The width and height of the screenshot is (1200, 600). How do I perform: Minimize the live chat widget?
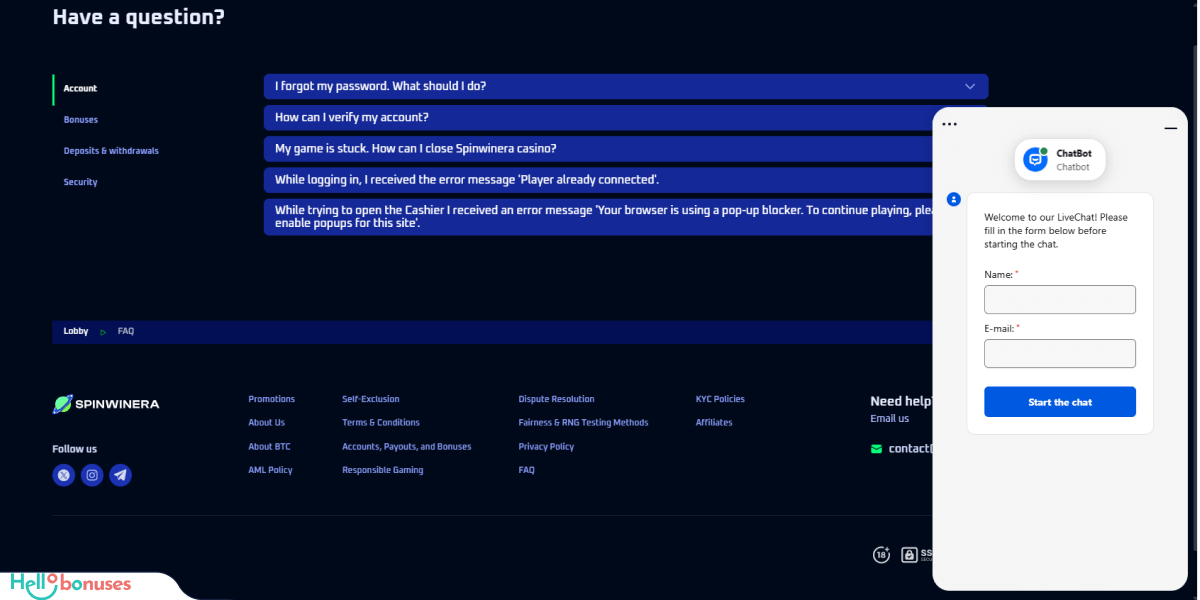(1170, 128)
